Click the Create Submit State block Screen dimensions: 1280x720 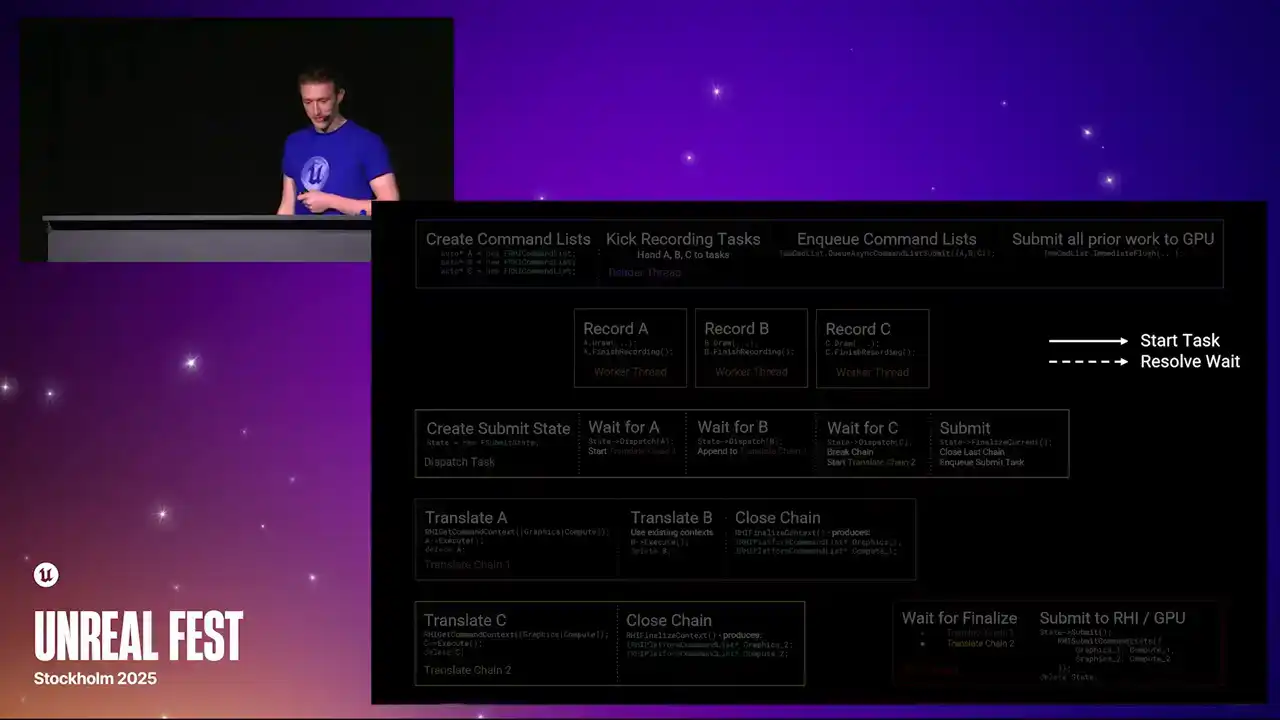point(498,443)
